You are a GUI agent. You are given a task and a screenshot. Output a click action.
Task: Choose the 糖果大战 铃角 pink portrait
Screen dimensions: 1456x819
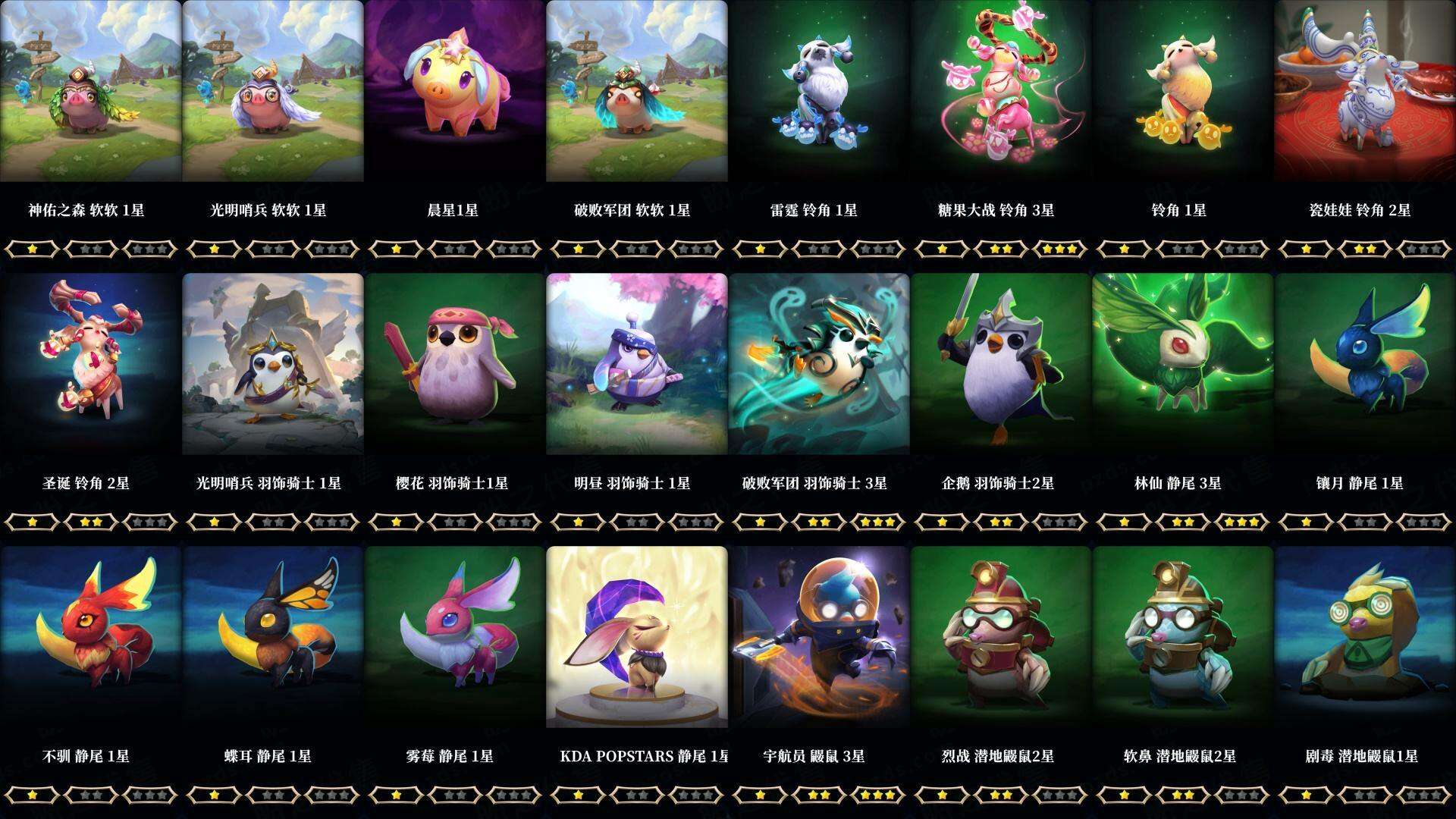1001,91
